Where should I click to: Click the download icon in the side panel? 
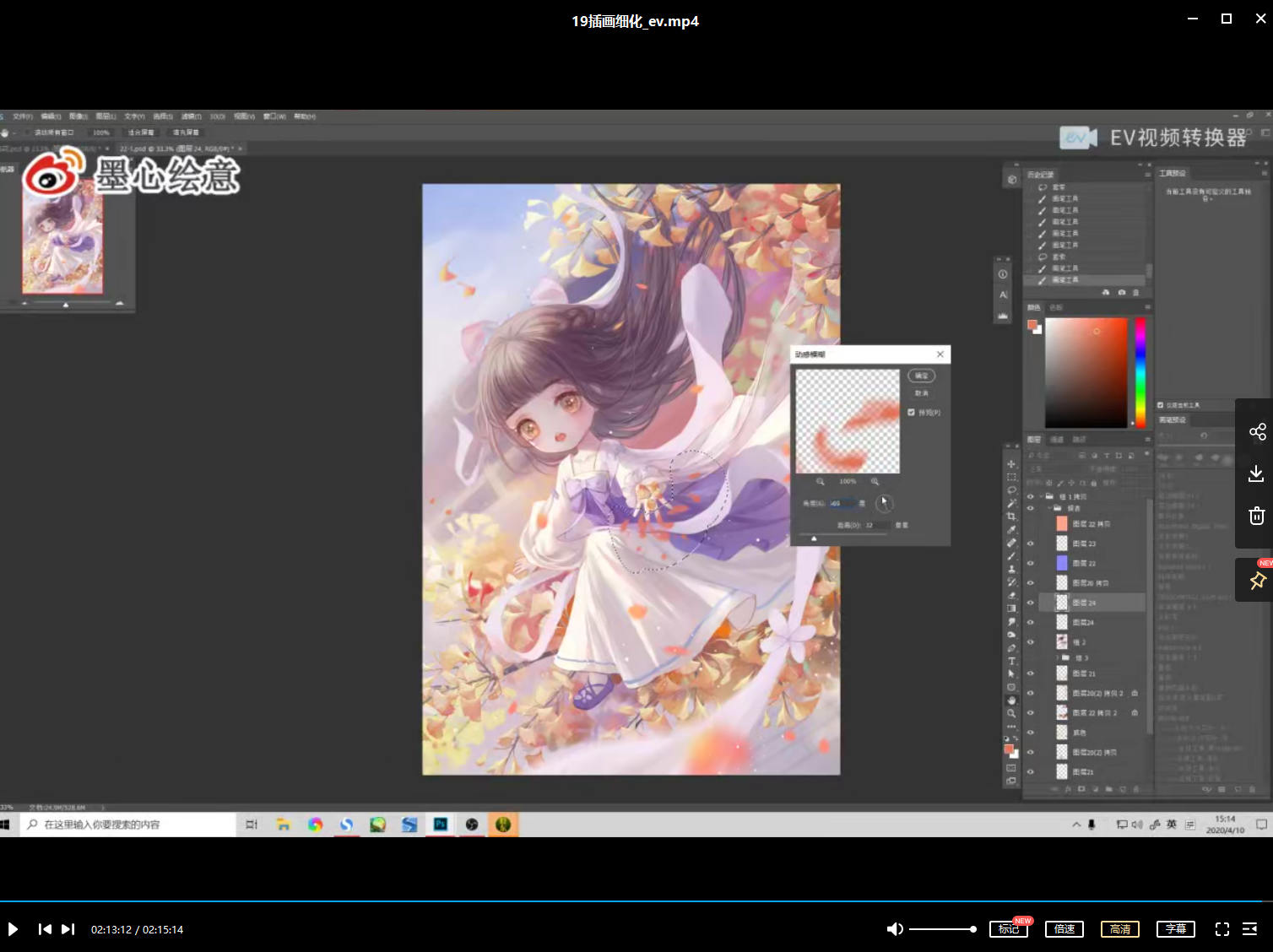coord(1256,473)
